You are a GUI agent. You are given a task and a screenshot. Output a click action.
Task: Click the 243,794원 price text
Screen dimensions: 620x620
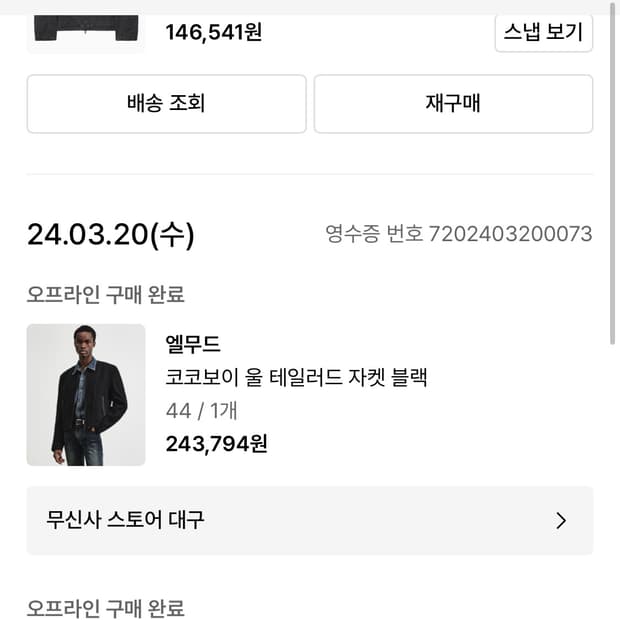[216, 443]
